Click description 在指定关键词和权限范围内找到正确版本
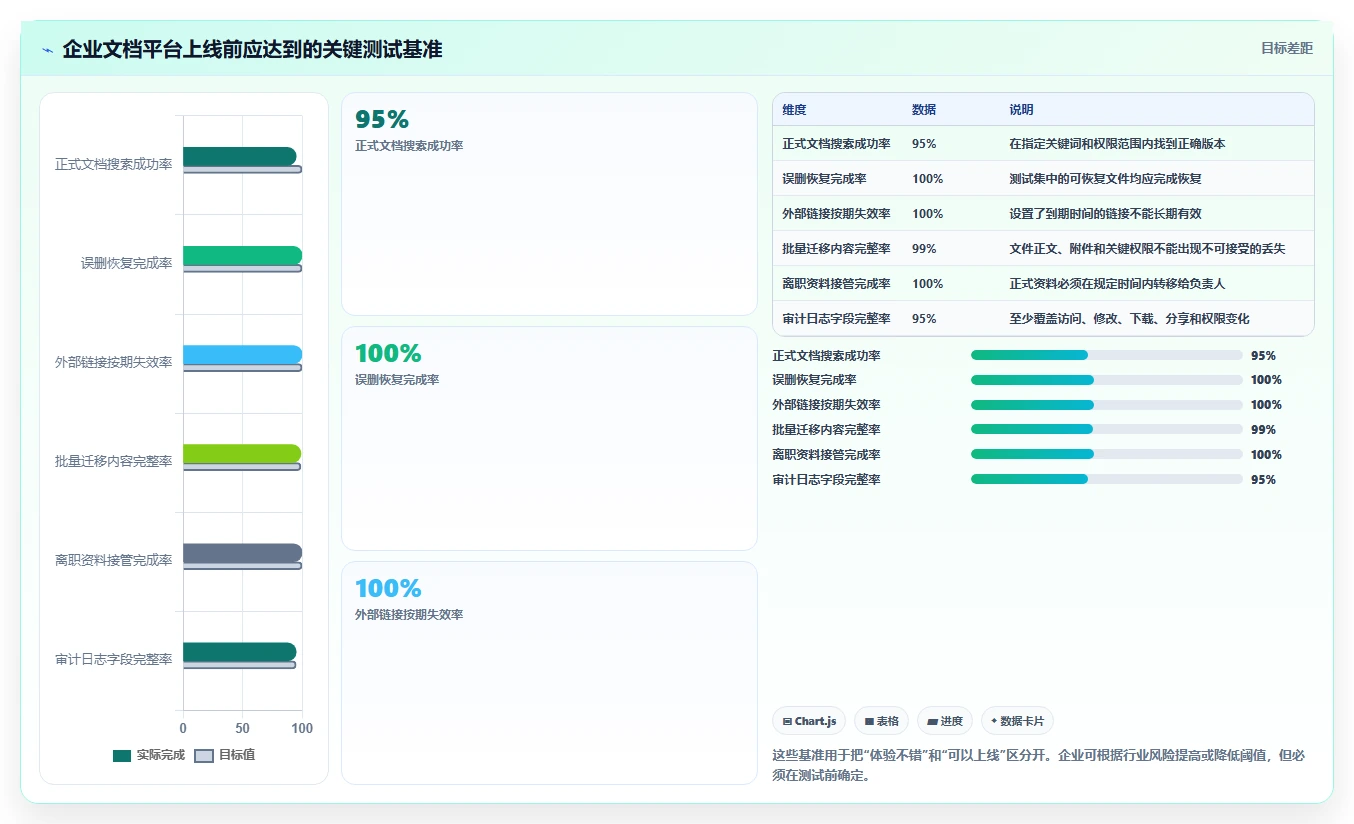 click(1117, 144)
